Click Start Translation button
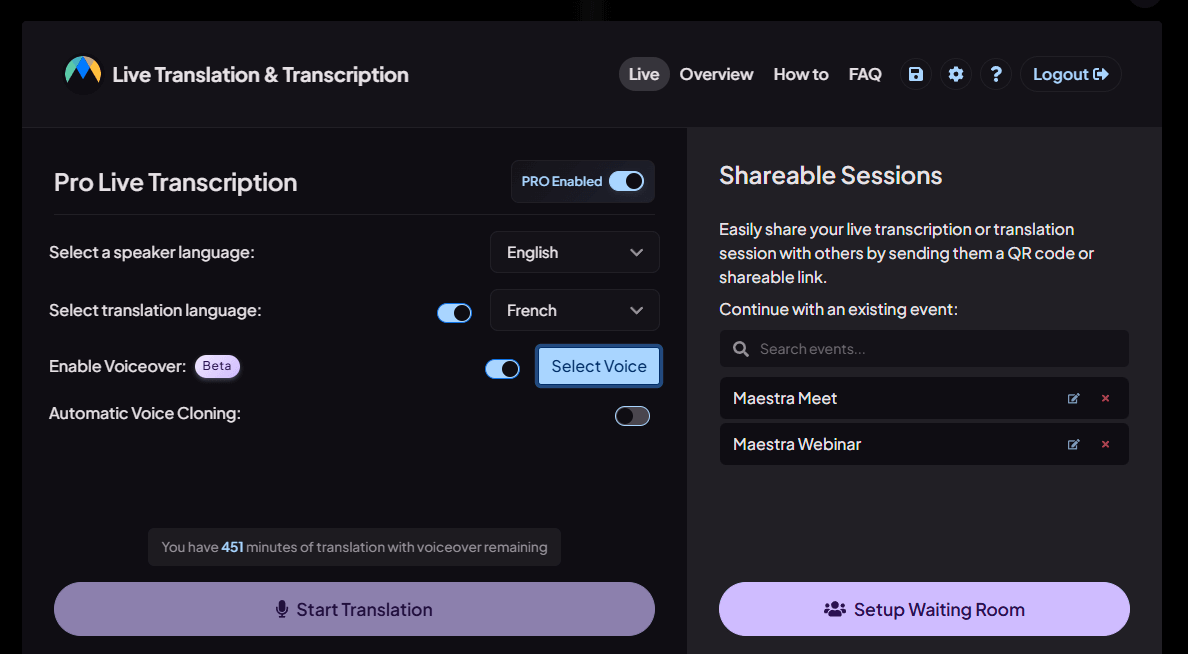 point(354,609)
